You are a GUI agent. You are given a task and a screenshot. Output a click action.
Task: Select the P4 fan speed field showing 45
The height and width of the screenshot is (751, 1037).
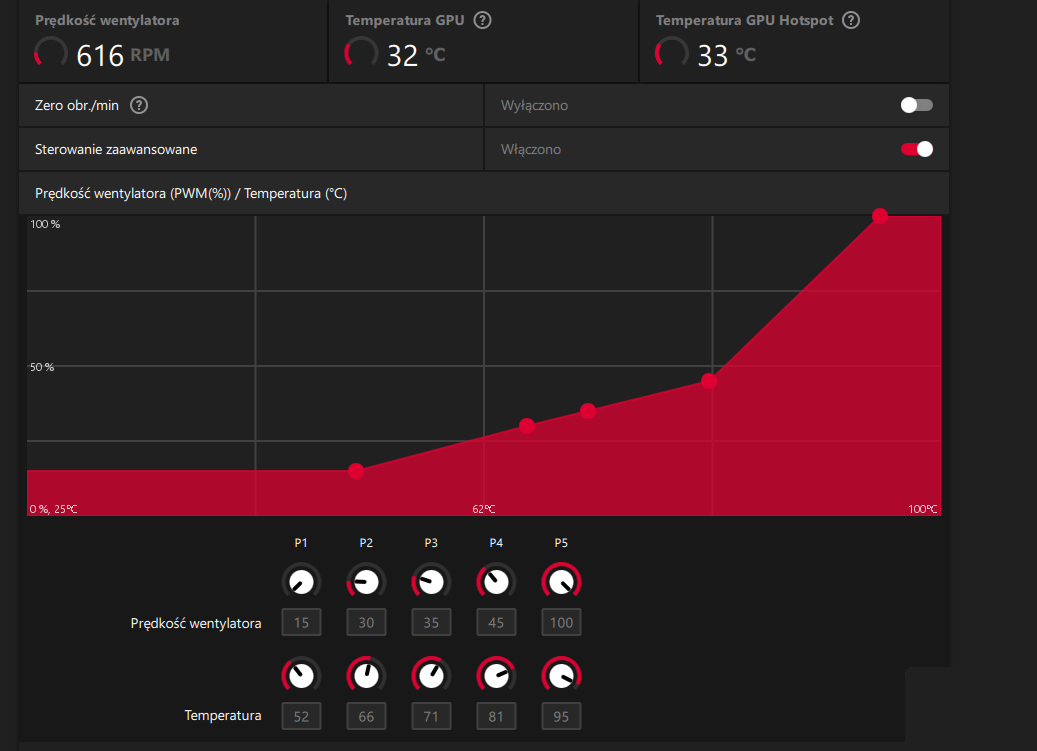click(496, 623)
